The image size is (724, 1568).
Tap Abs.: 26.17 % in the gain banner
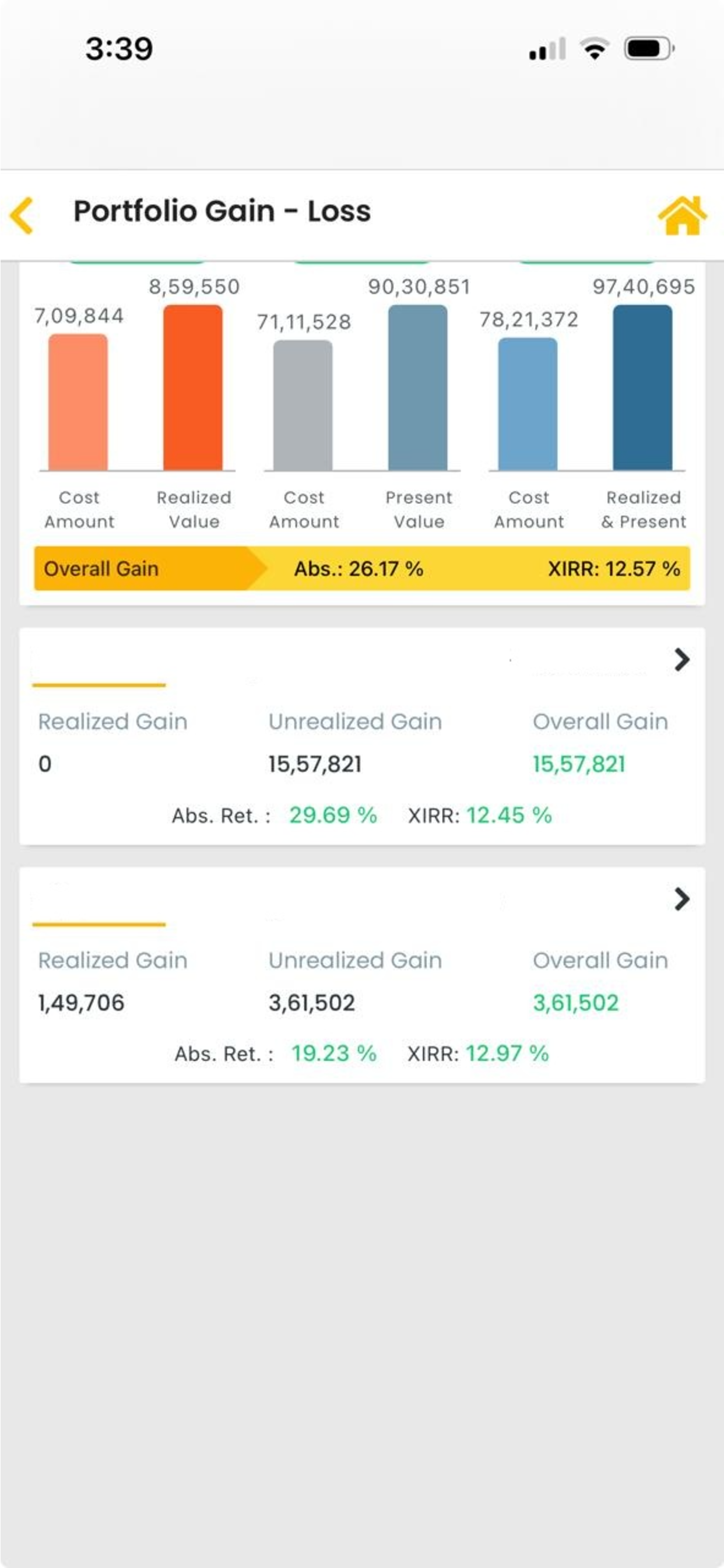359,569
